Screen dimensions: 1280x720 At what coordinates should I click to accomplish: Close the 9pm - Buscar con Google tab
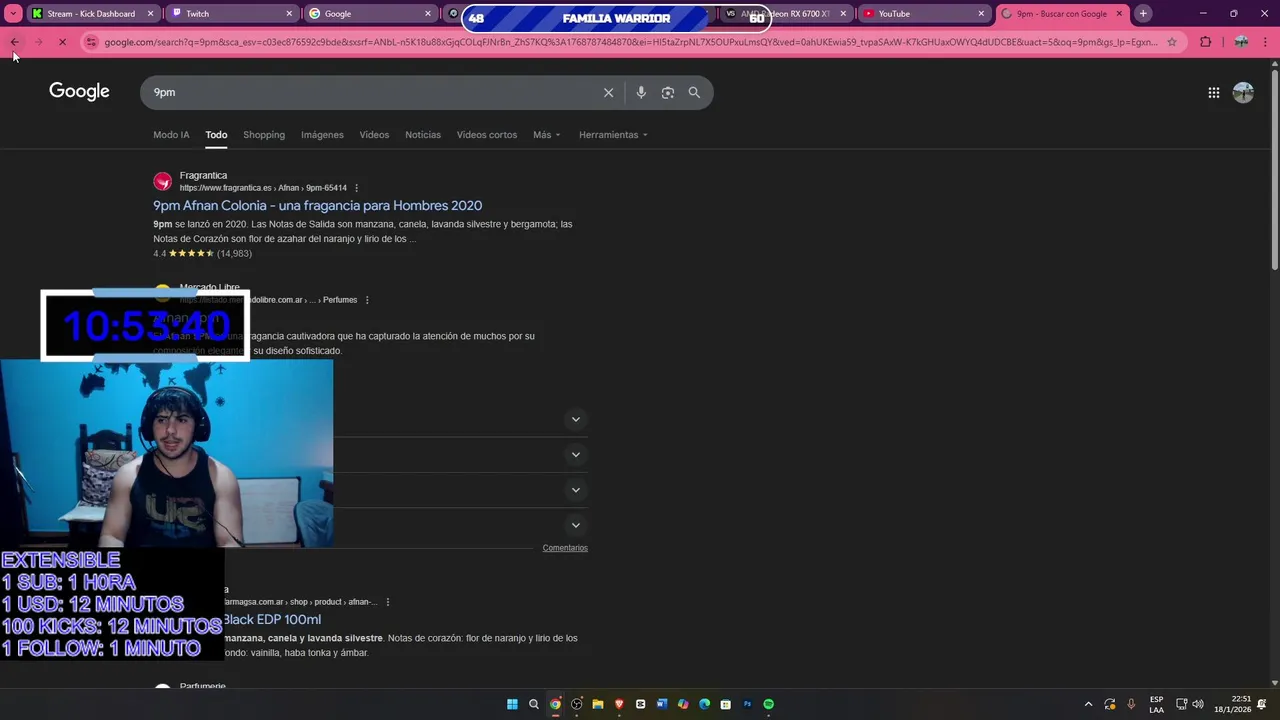(1119, 14)
